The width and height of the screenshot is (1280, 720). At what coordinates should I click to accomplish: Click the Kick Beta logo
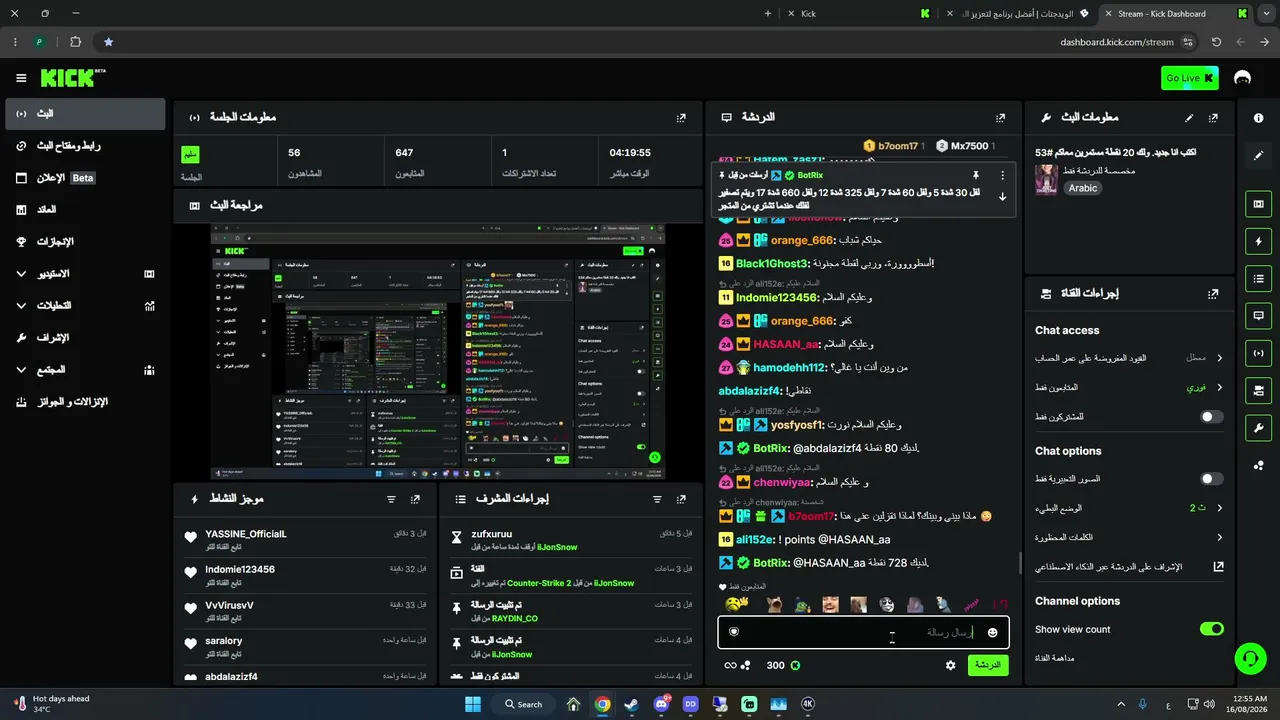[x=73, y=78]
